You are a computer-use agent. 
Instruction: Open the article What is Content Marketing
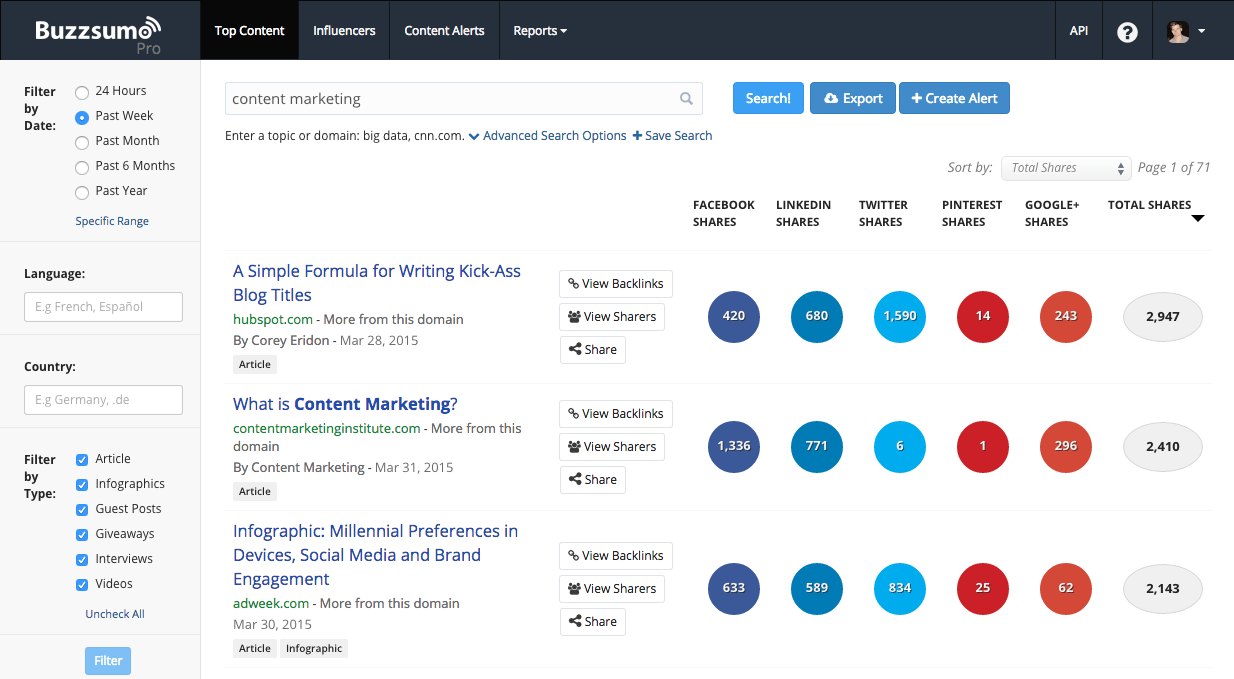click(344, 403)
